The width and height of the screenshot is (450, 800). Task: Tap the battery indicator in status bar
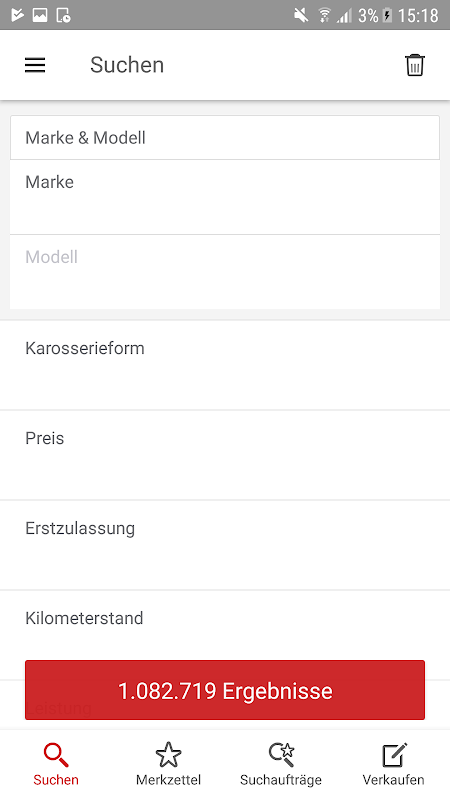[x=387, y=15]
